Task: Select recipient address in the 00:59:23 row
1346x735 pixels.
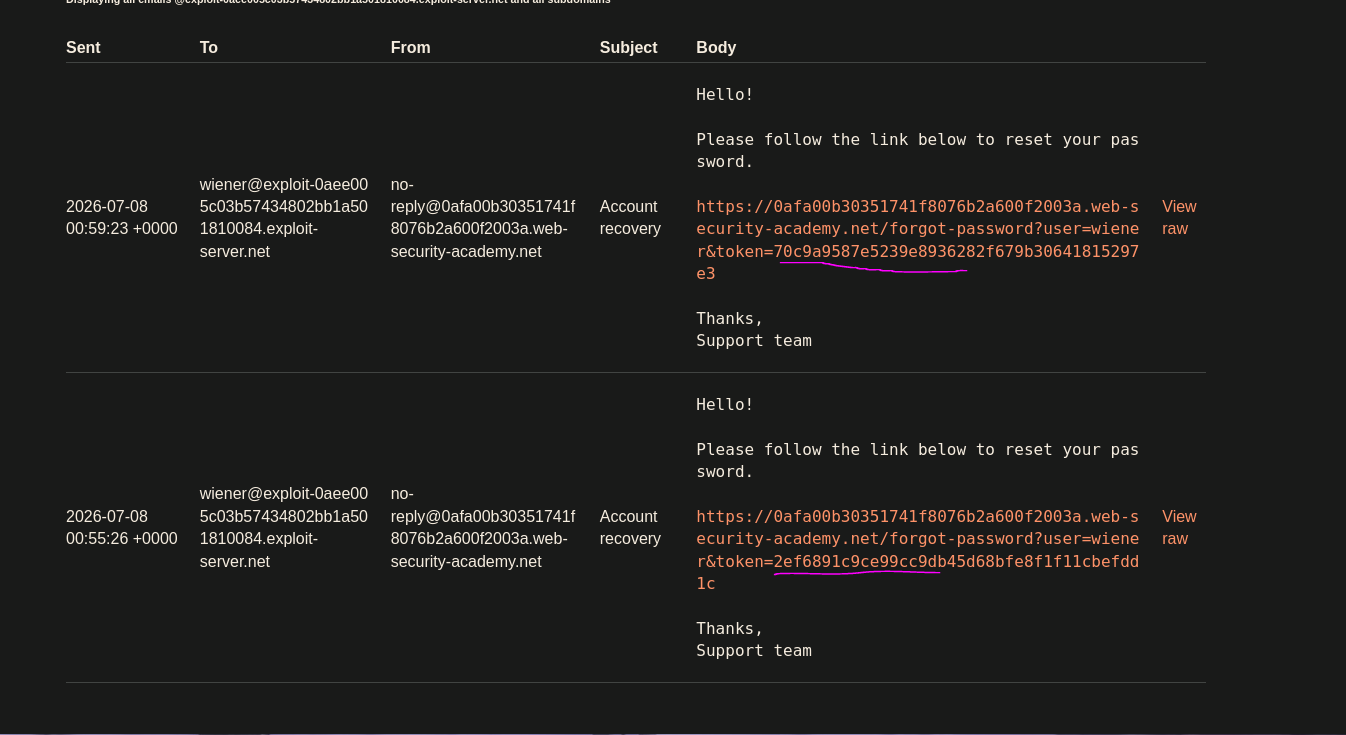Action: click(284, 217)
